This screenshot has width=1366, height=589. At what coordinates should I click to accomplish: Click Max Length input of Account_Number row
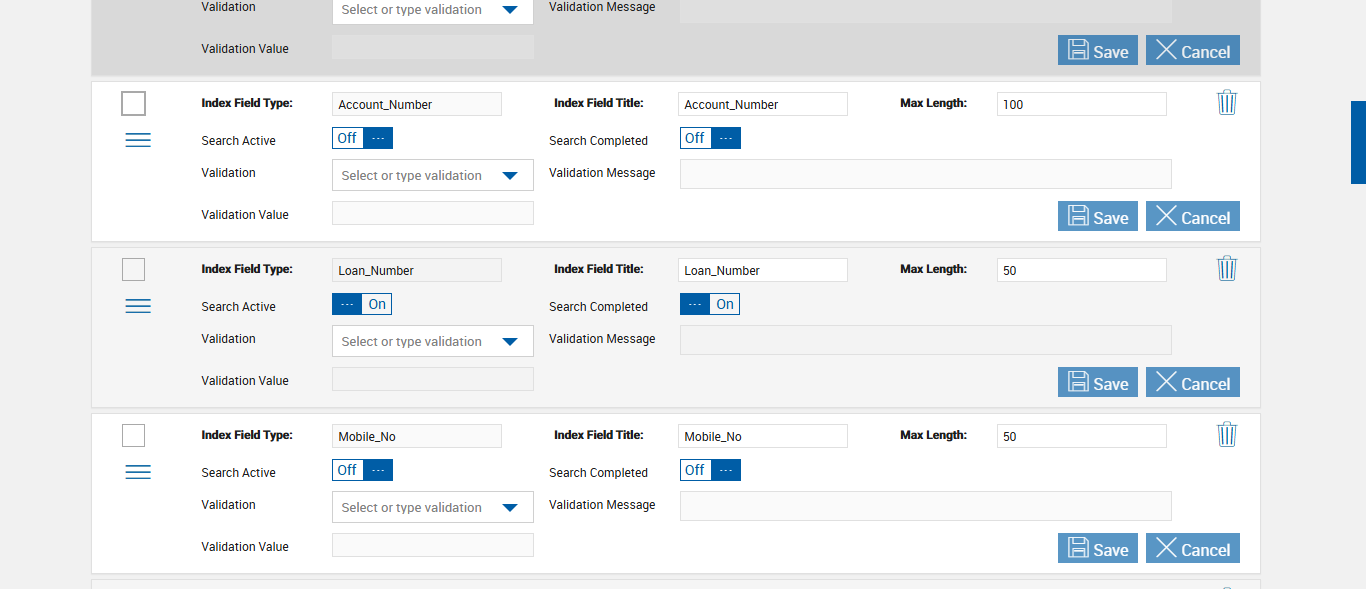[x=1081, y=104]
